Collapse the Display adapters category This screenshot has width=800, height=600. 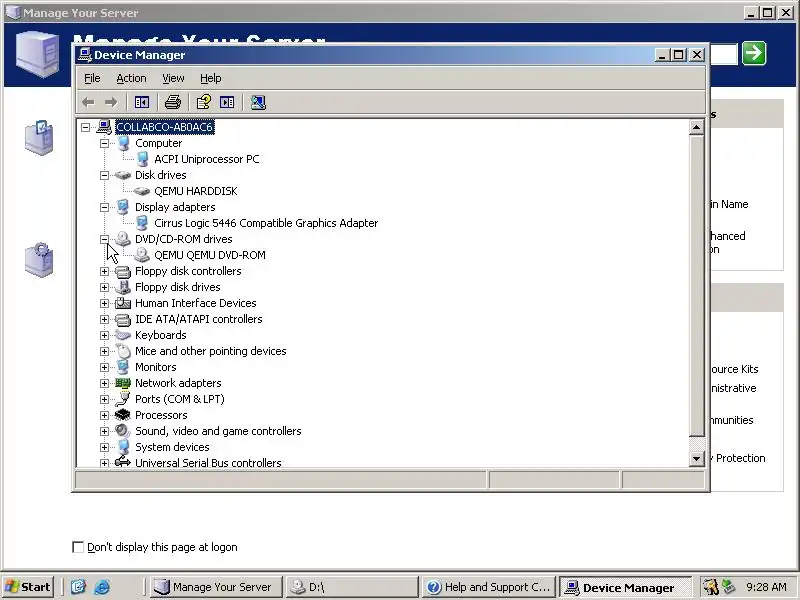104,207
